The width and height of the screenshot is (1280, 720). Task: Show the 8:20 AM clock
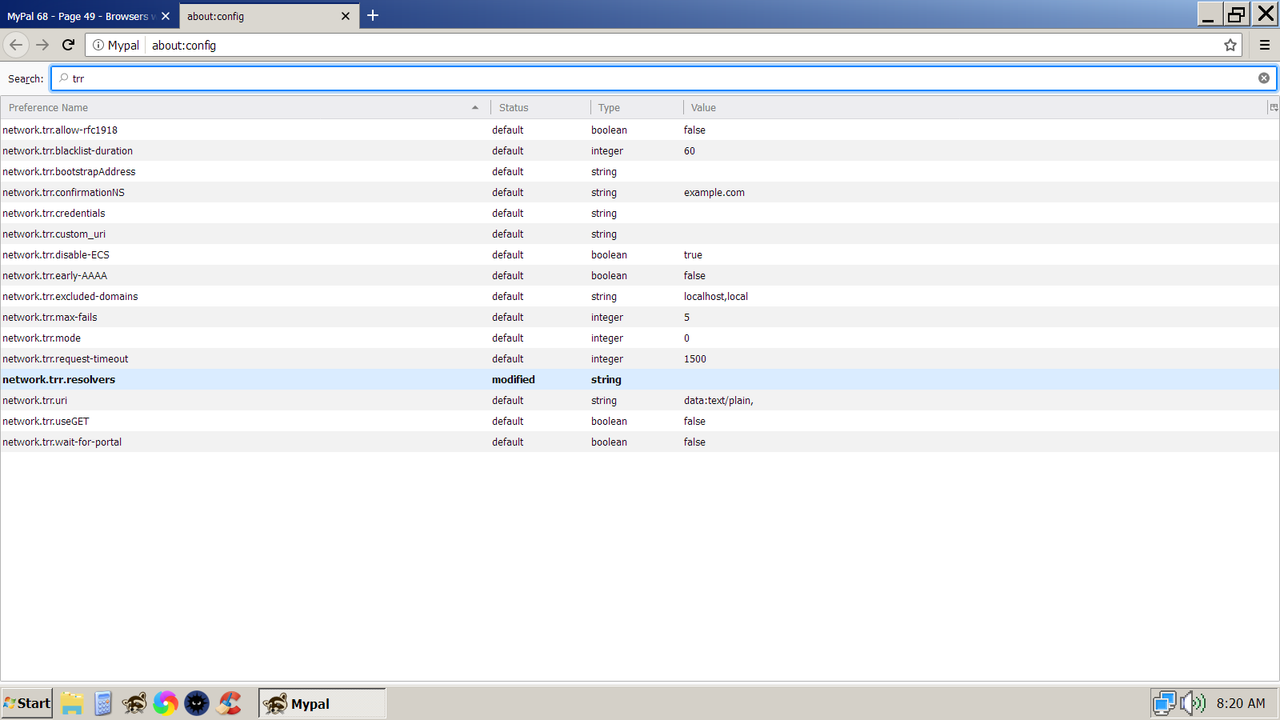point(1240,704)
